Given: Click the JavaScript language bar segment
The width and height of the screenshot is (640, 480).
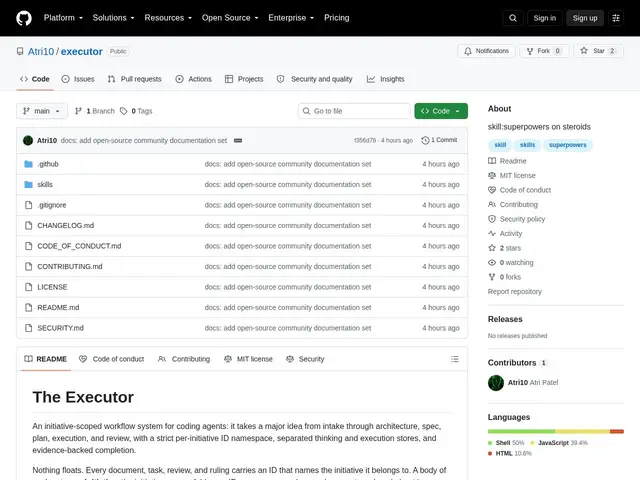Looking at the screenshot, I should tap(582, 431).
